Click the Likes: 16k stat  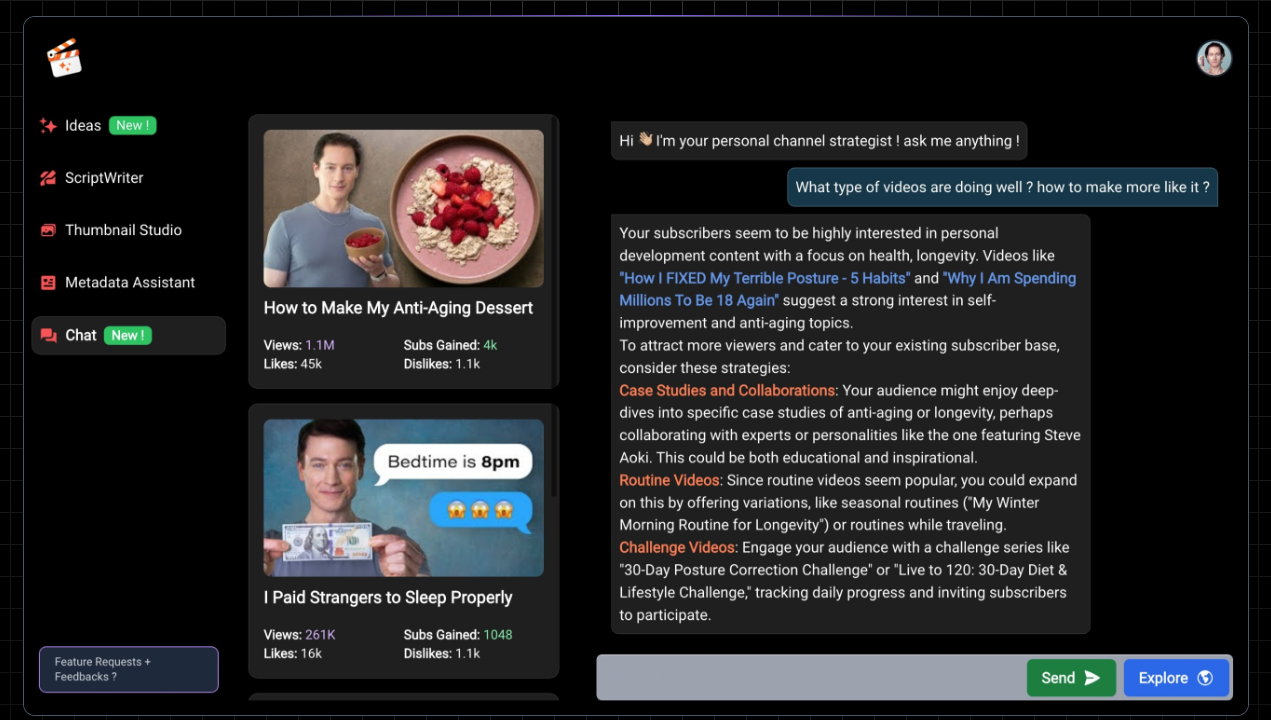click(293, 653)
